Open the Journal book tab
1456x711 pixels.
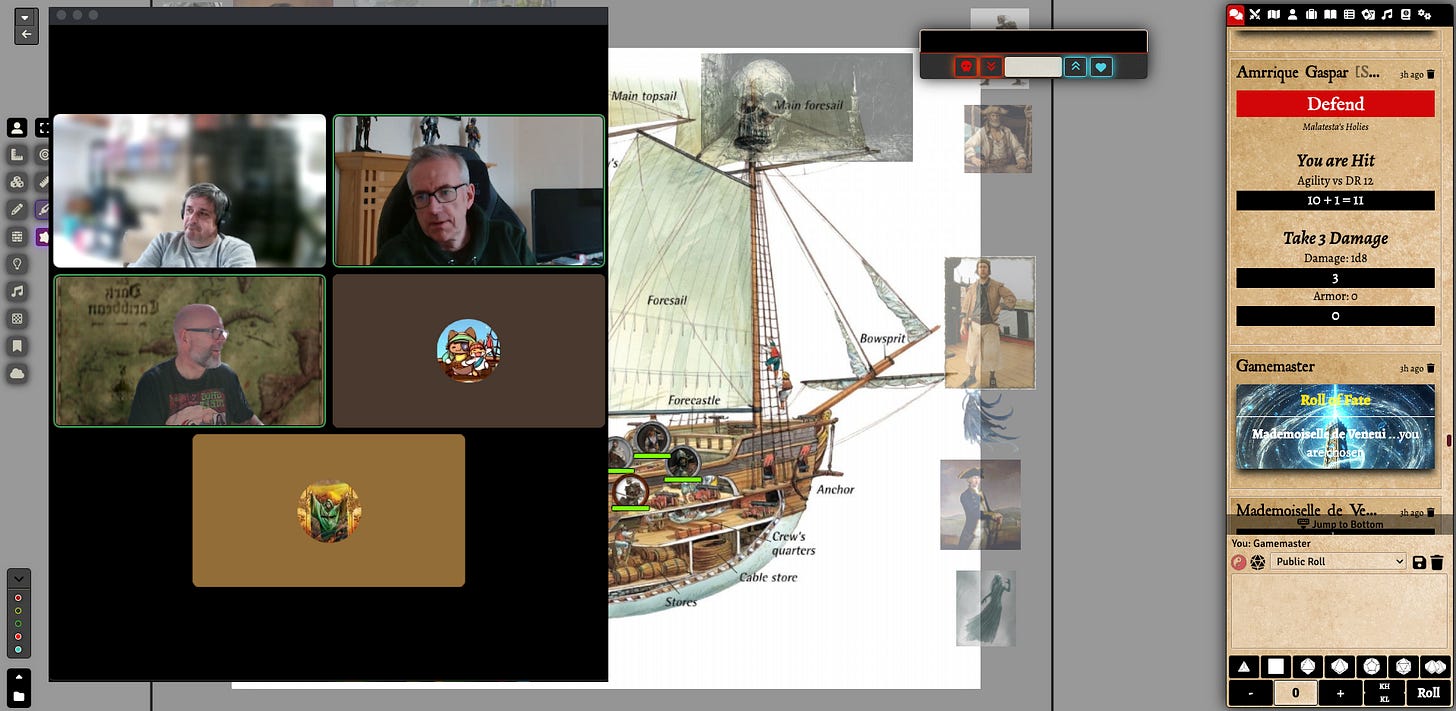(1330, 15)
